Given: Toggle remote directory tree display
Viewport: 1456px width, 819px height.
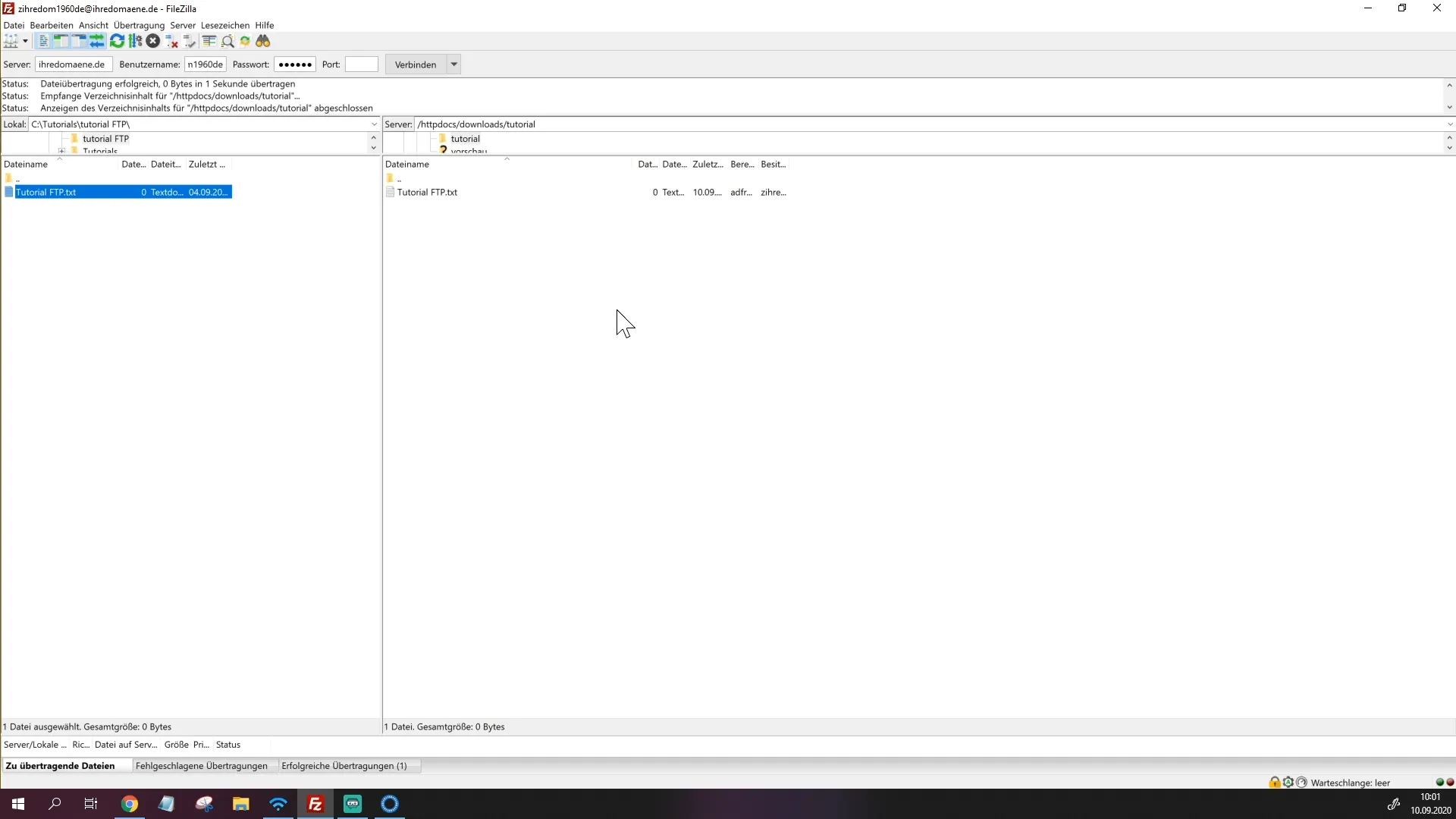Looking at the screenshot, I should pos(79,41).
